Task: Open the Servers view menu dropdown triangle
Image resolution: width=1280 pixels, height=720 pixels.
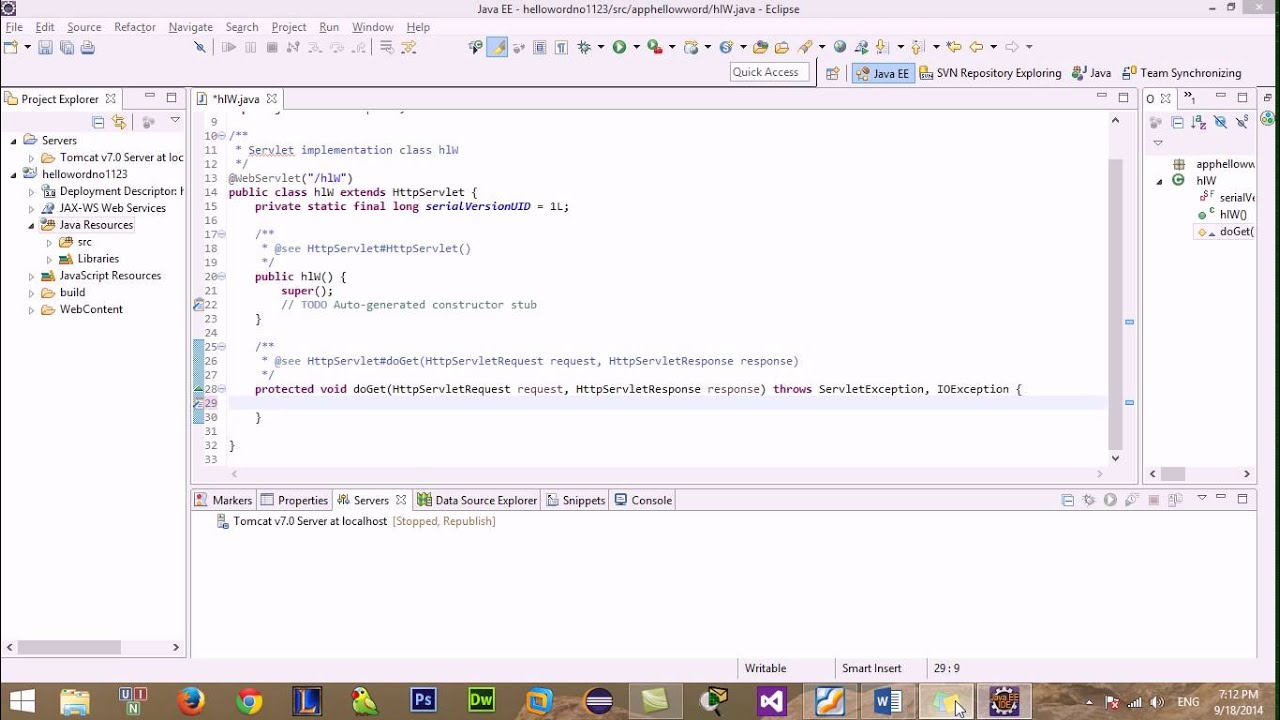Action: coord(1202,499)
